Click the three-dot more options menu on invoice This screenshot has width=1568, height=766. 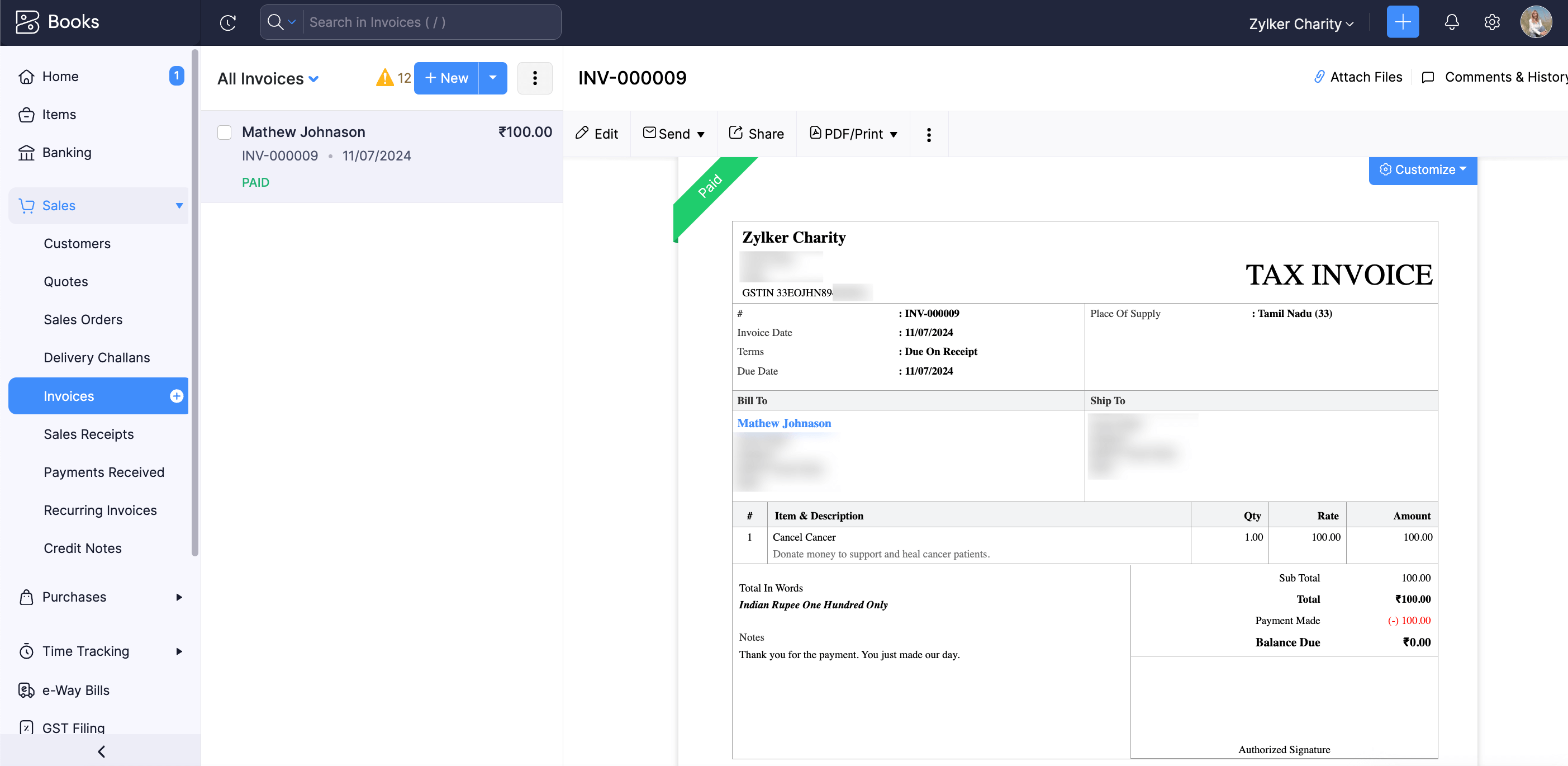pyautogui.click(x=927, y=134)
